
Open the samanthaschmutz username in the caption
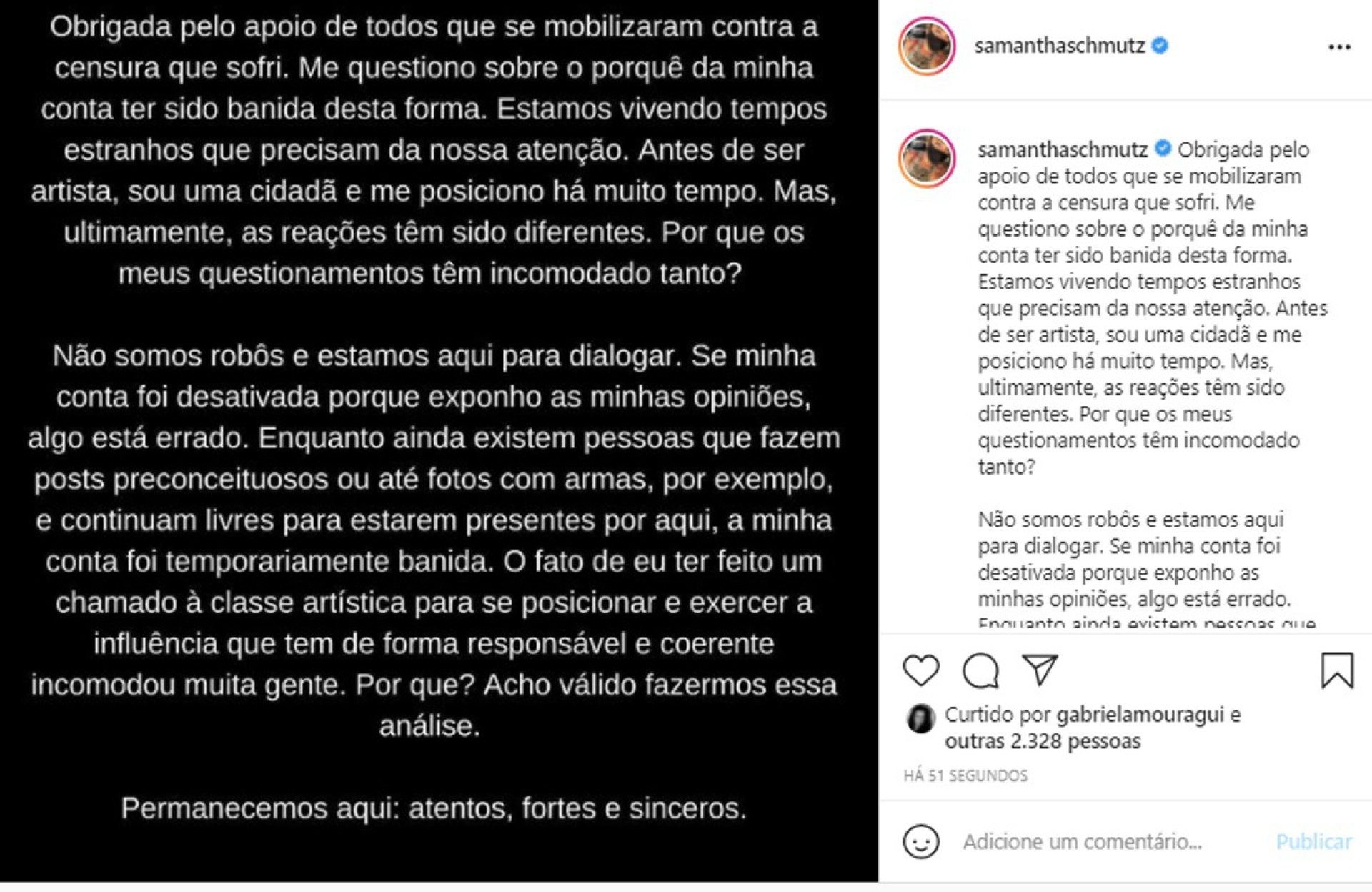1062,149
